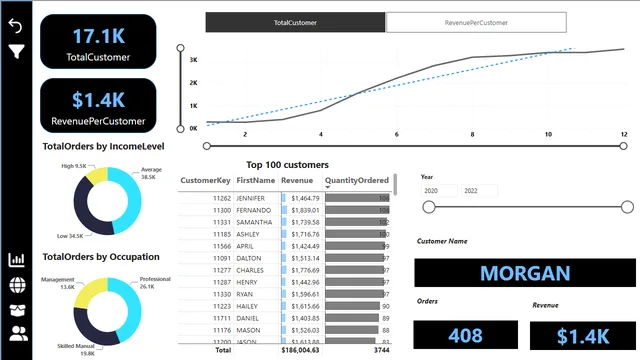Click the TotalCustomer 17.1K card
The height and width of the screenshot is (360, 640).
point(98,41)
